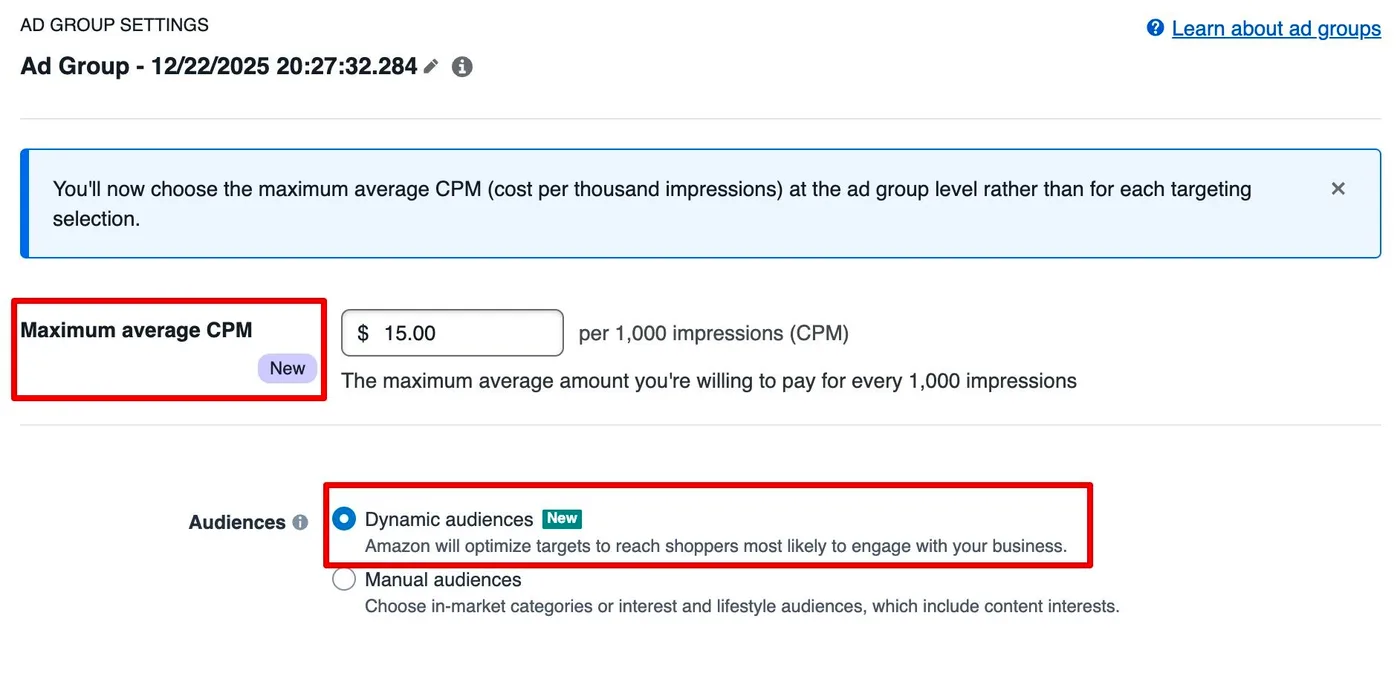Click the help question mark icon
The height and width of the screenshot is (673, 1400).
(1156, 28)
